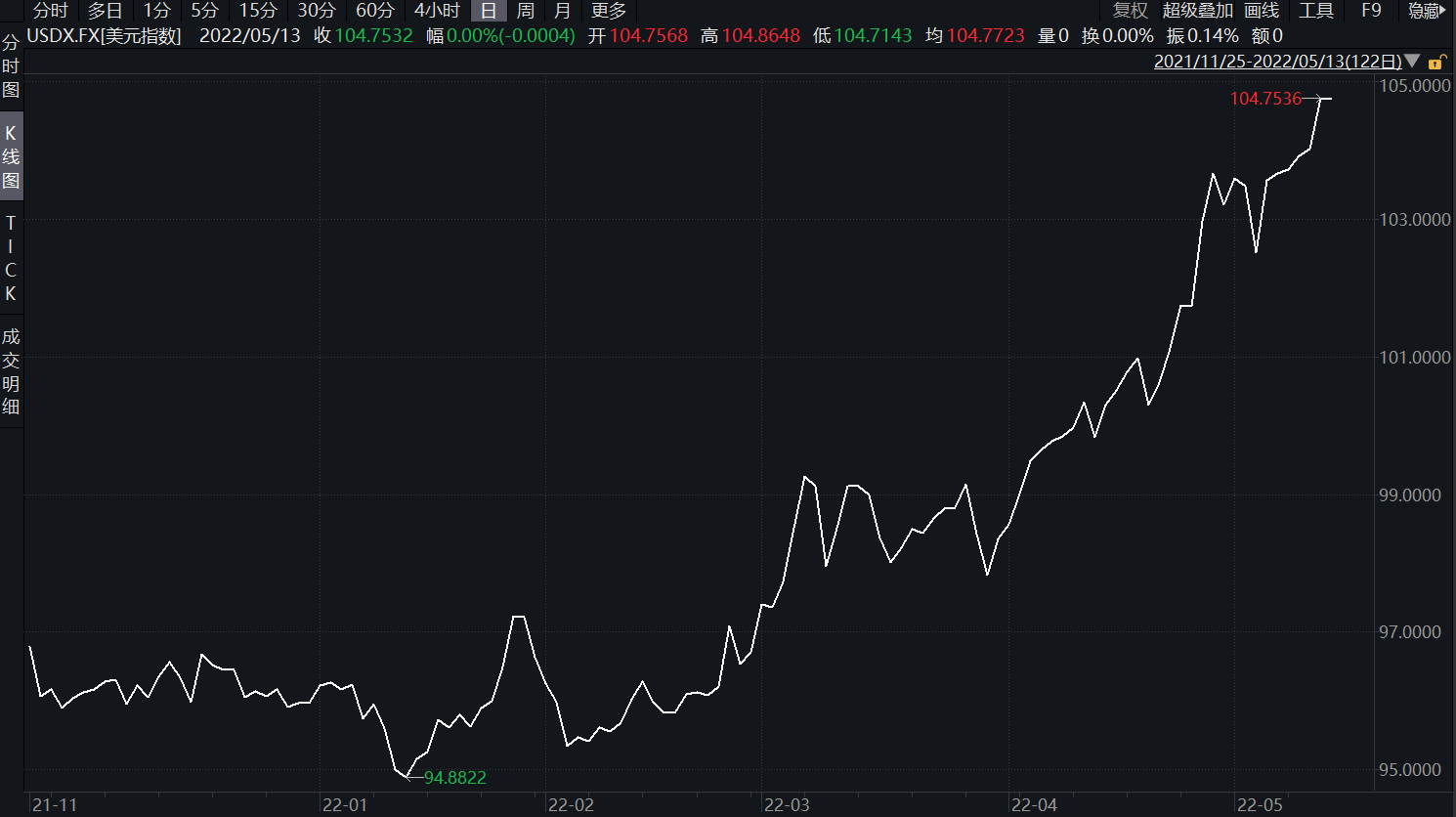Click the average value 104.7723
This screenshot has width=1456, height=817.
[986, 36]
